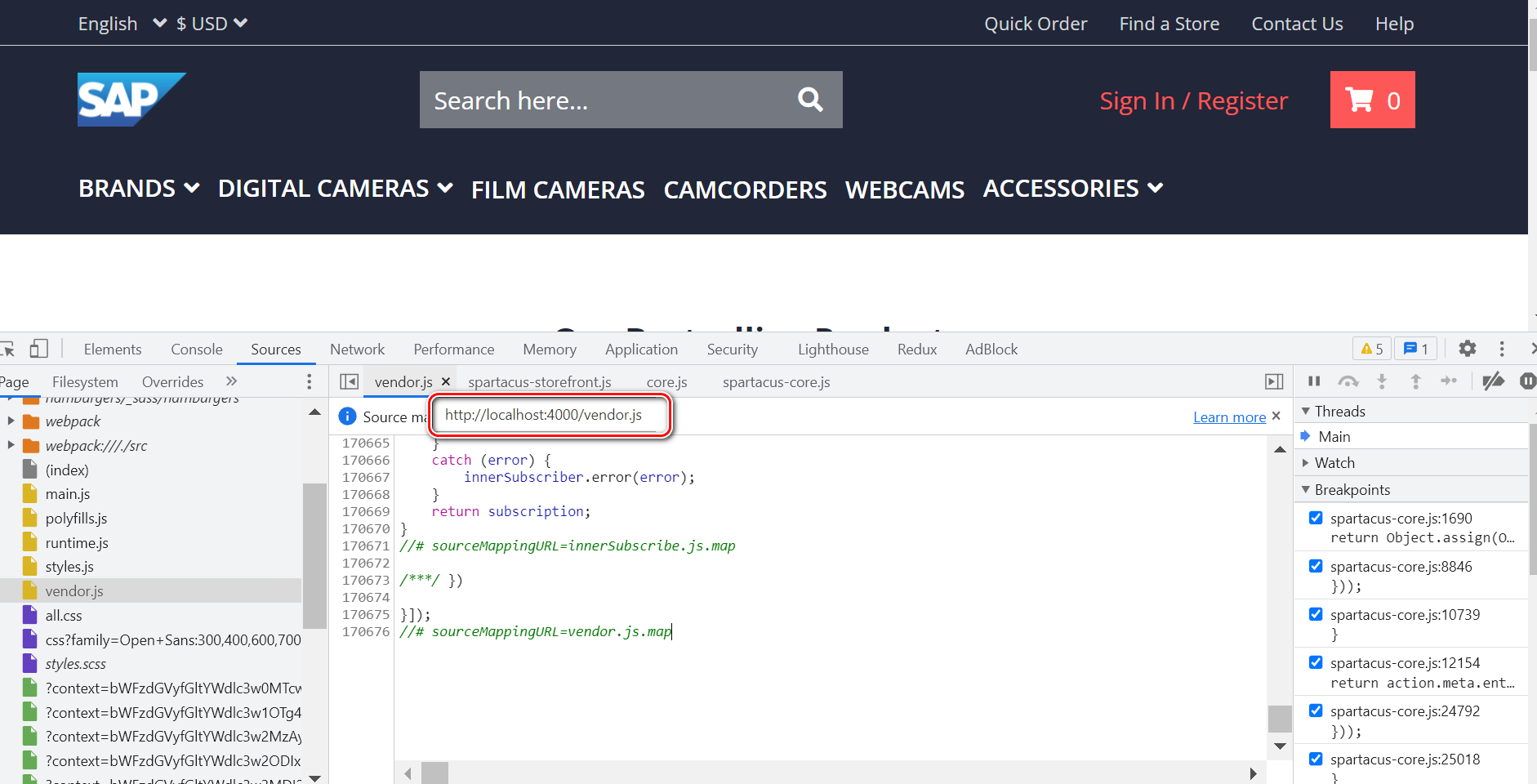Switch to the Console panel tab

click(197, 349)
